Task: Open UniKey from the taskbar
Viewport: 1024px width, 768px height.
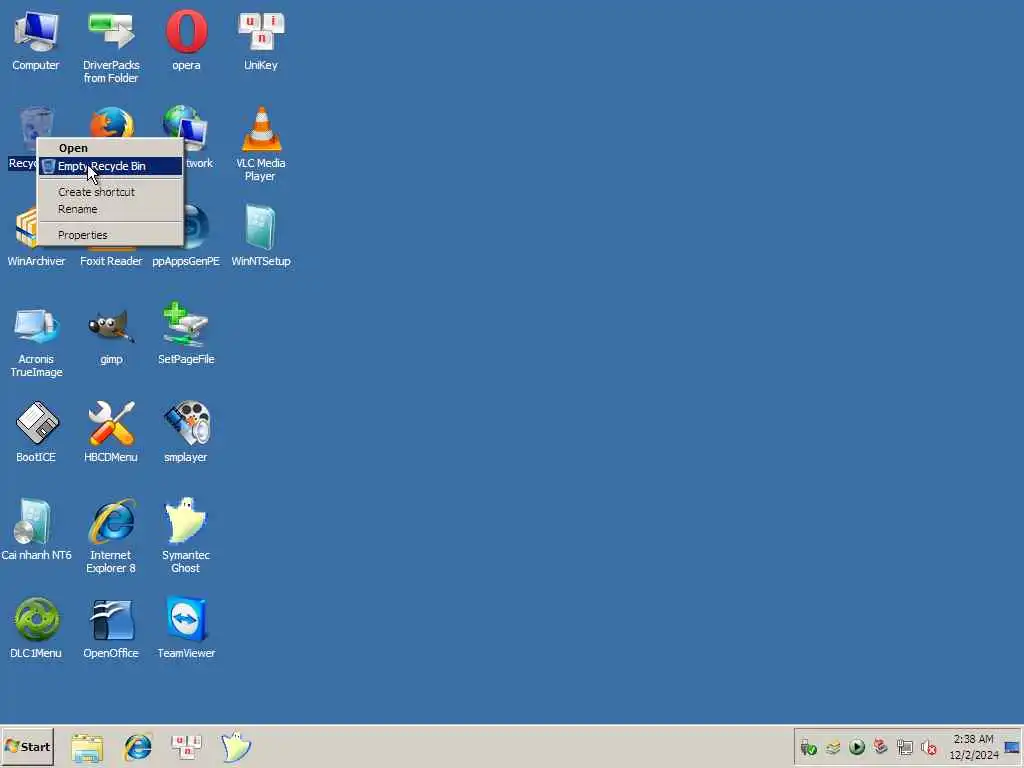Action: 186,746
